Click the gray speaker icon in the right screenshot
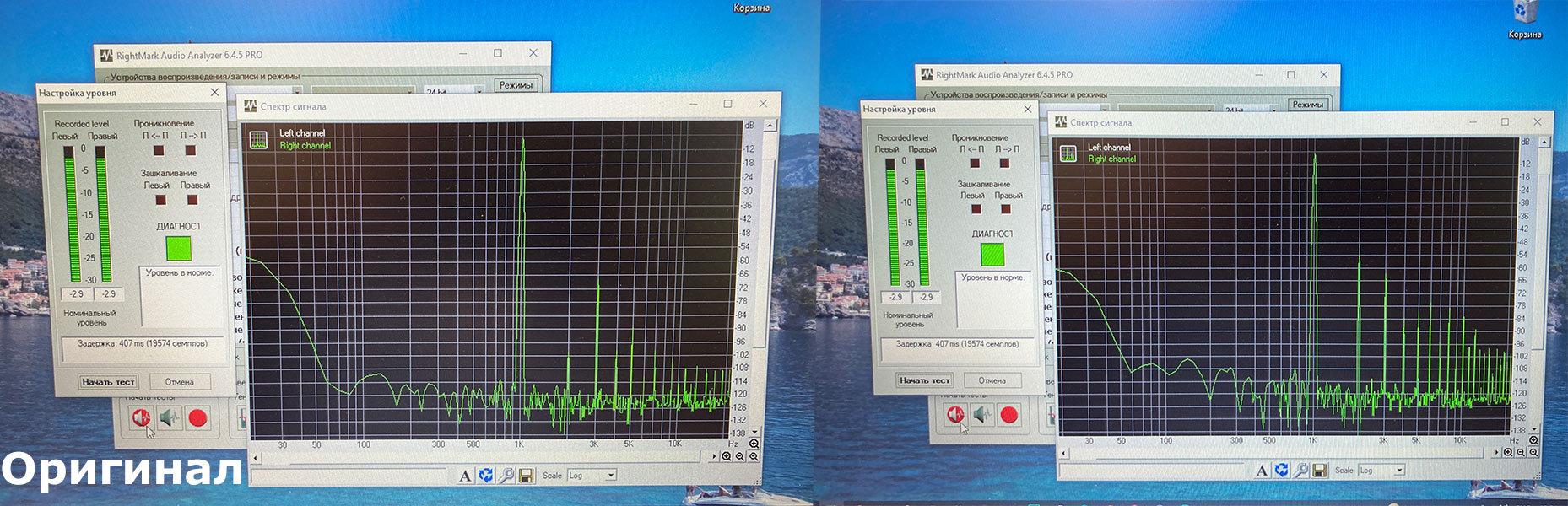This screenshot has height=506, width=1568. [981, 415]
